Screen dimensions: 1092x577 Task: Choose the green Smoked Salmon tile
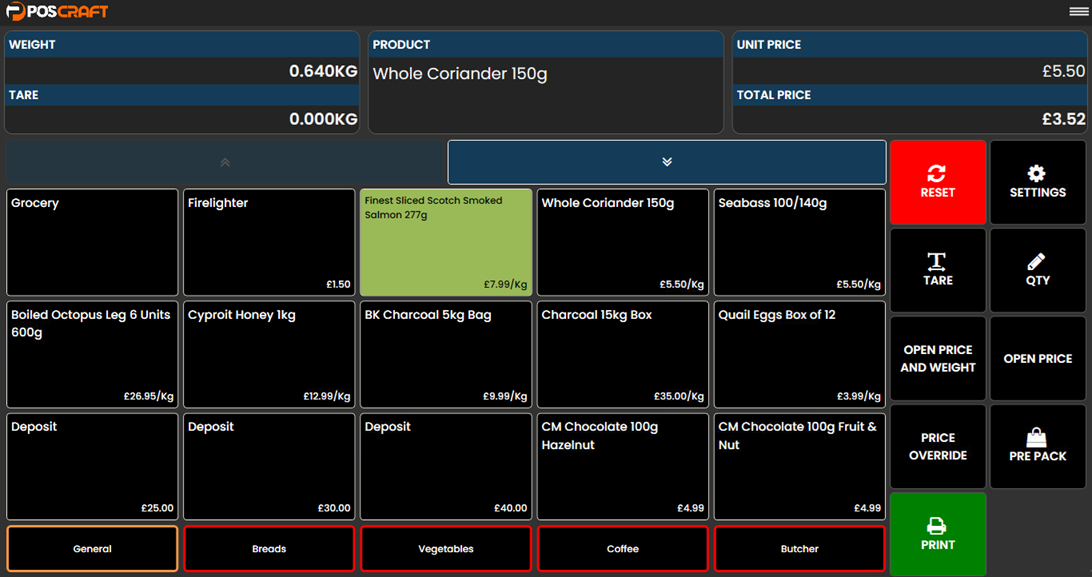(446, 242)
